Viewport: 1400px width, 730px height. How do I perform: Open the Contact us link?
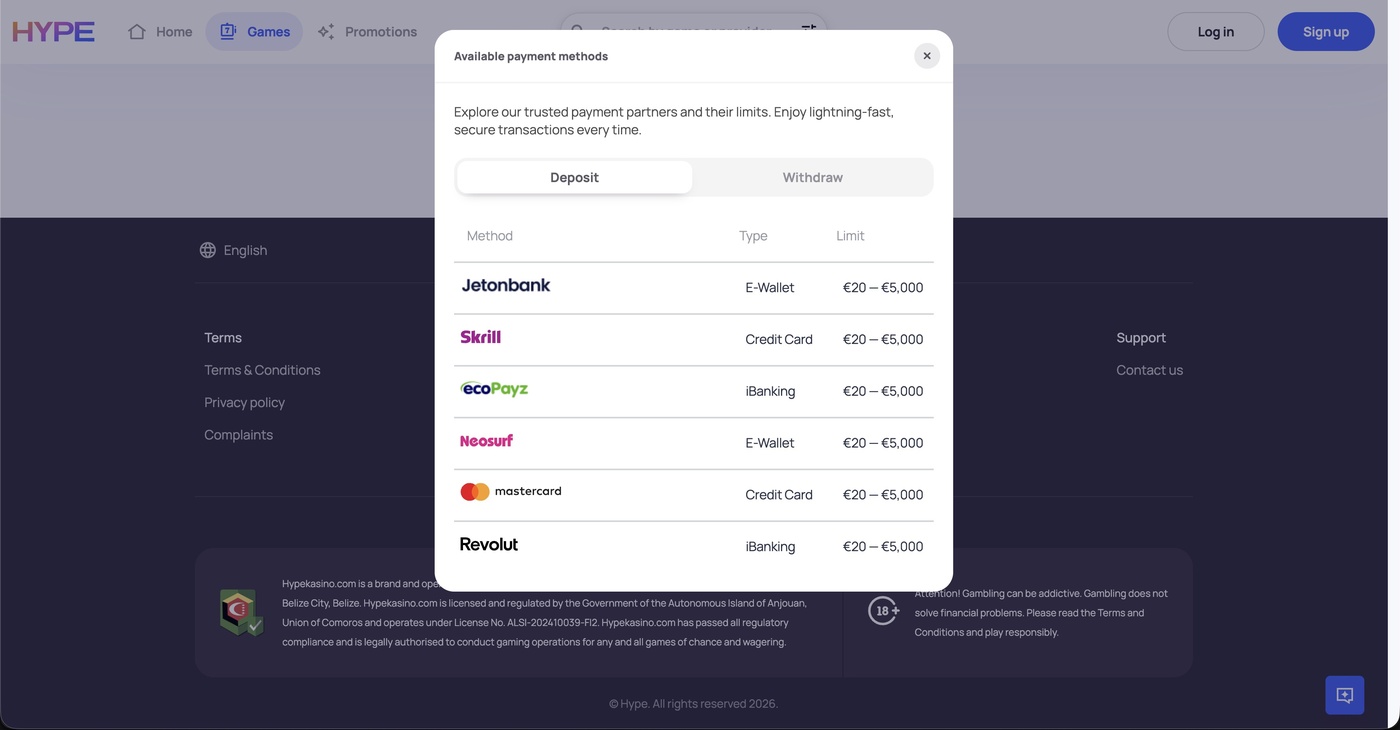[x=1149, y=370]
